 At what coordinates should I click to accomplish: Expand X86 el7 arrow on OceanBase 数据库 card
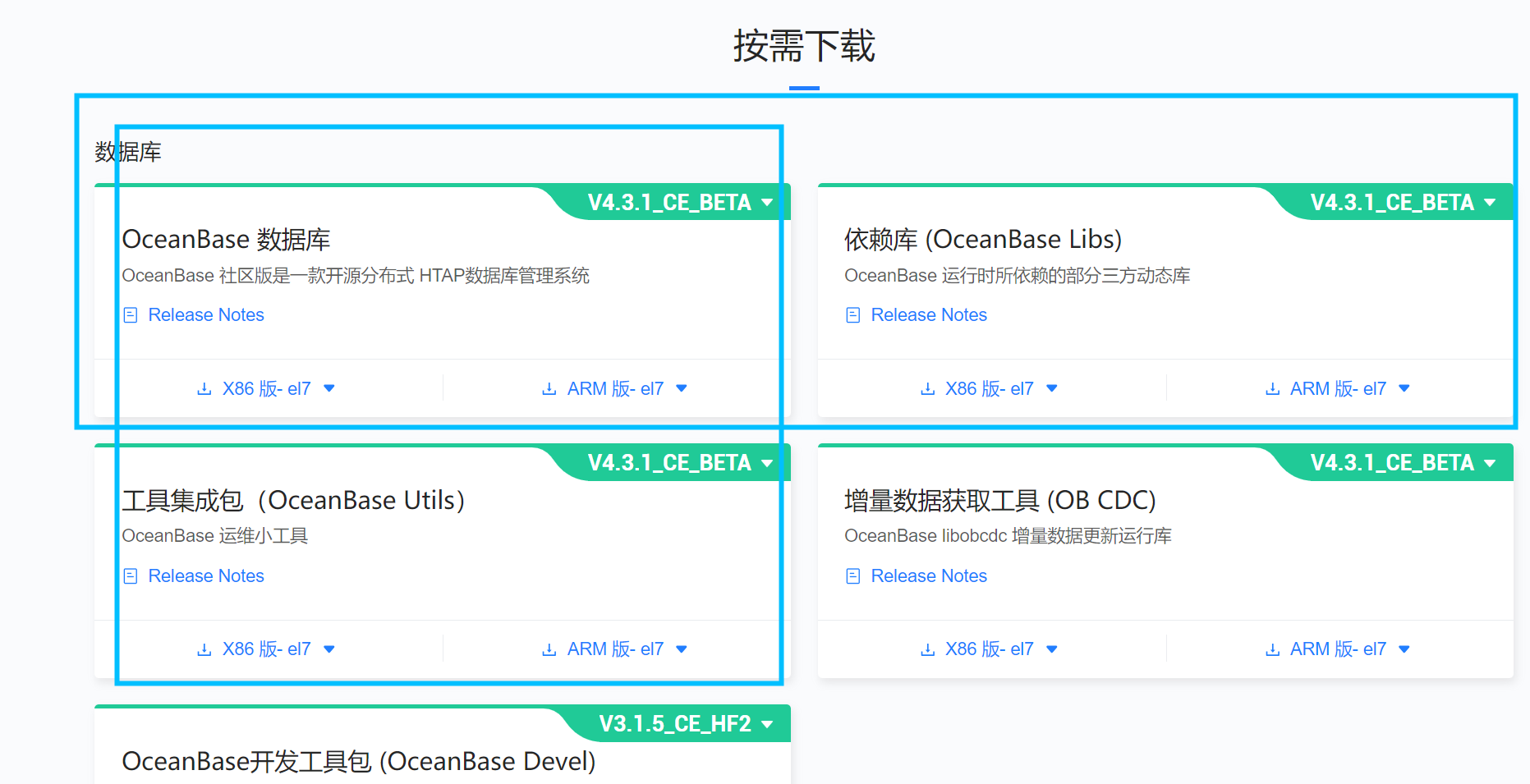point(329,389)
